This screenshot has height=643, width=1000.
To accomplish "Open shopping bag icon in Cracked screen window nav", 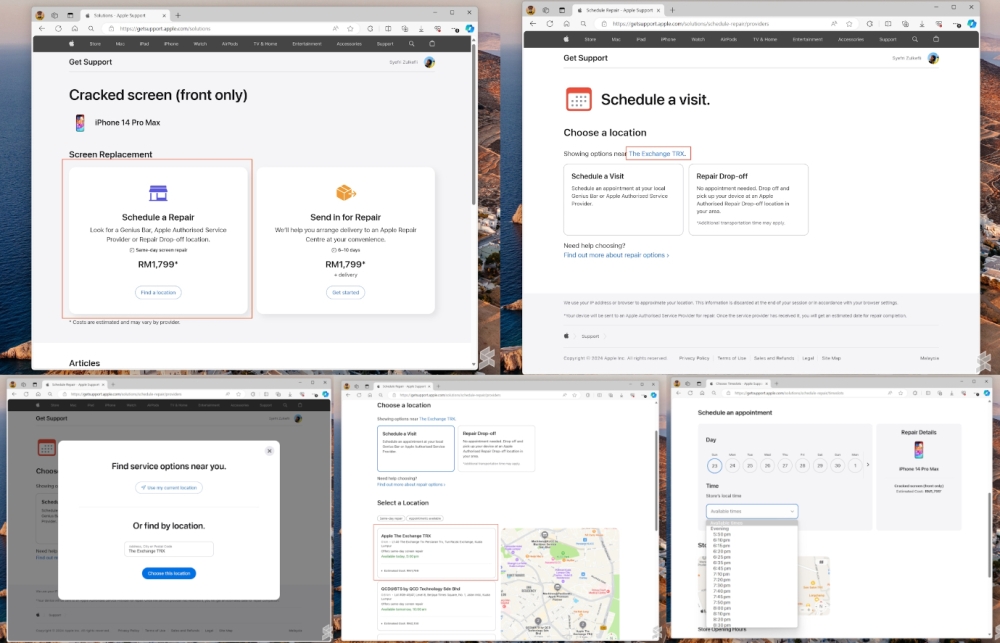I will tap(432, 44).
